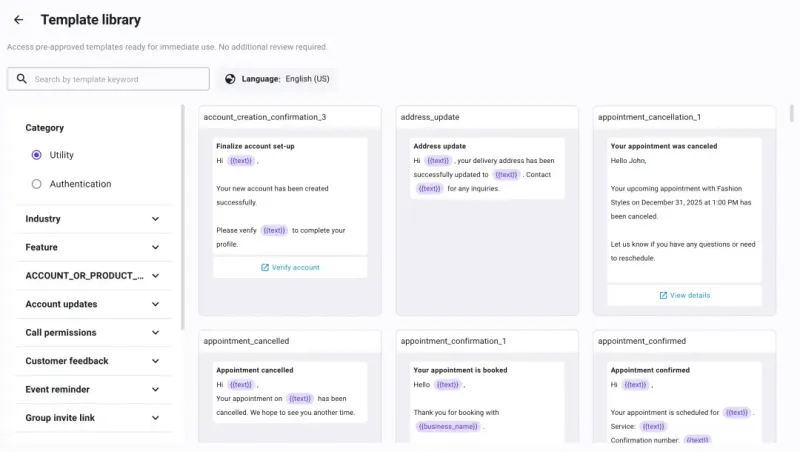Go back using the left arrow icon
This screenshot has height=452, width=800.
[18, 20]
